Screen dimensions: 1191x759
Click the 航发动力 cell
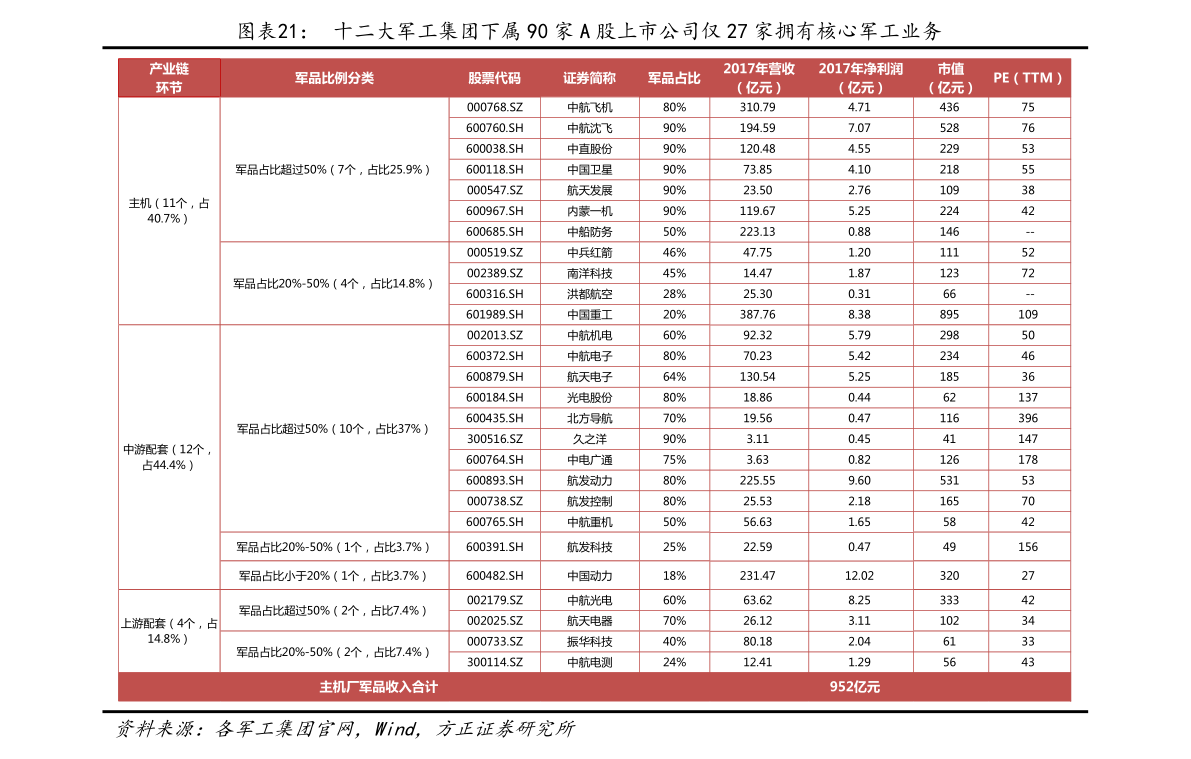click(x=589, y=480)
